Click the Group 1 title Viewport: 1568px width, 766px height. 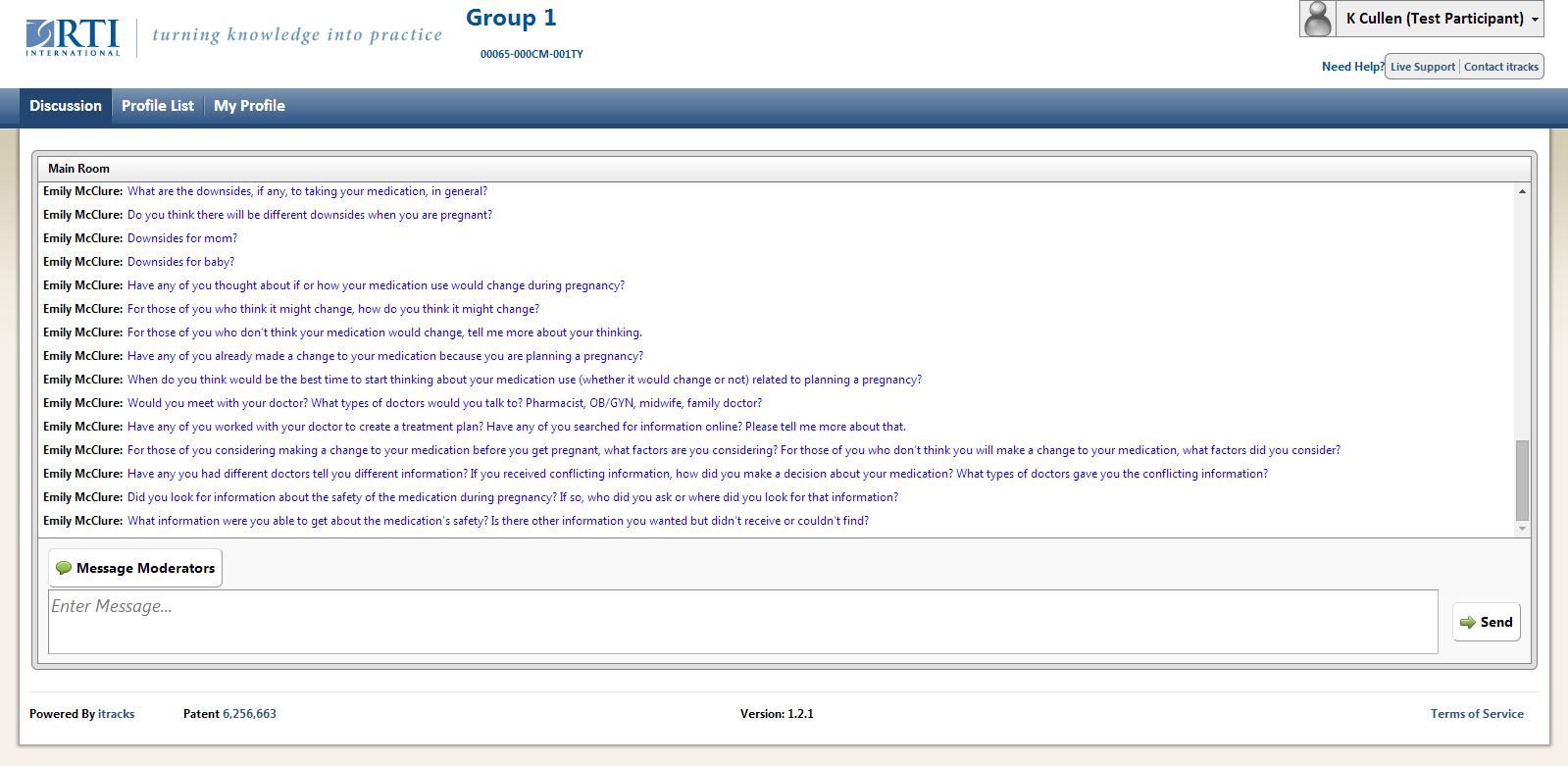(511, 18)
